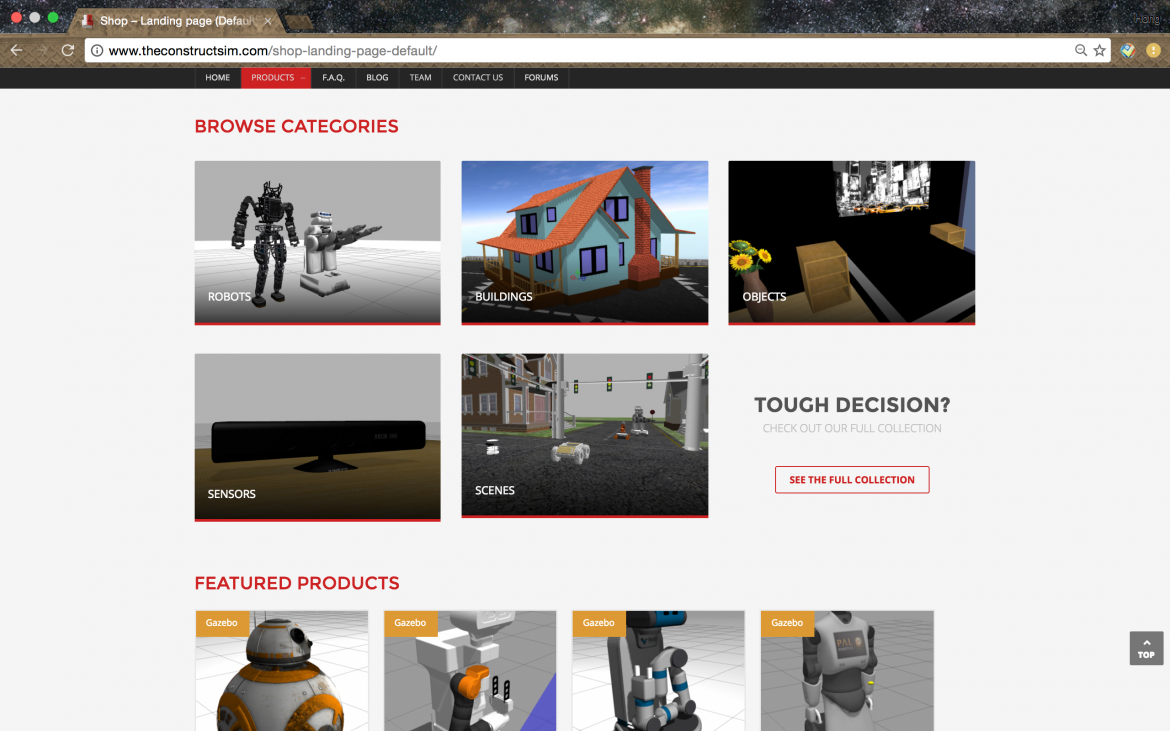The image size is (1170, 731).
Task: Click the zoom magnifier icon in address bar
Action: (x=1081, y=50)
